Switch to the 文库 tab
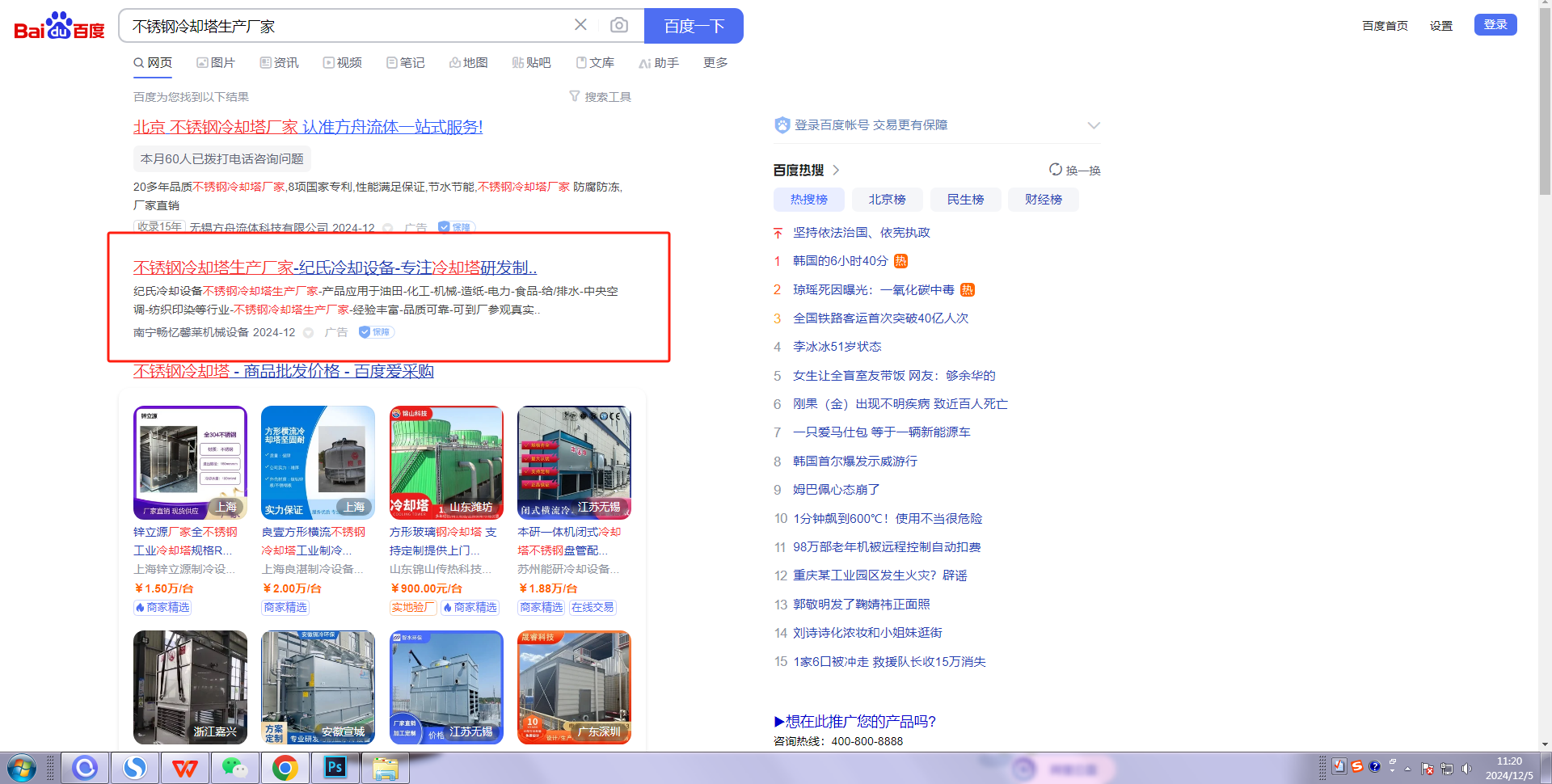The image size is (1552, 784). pos(595,62)
